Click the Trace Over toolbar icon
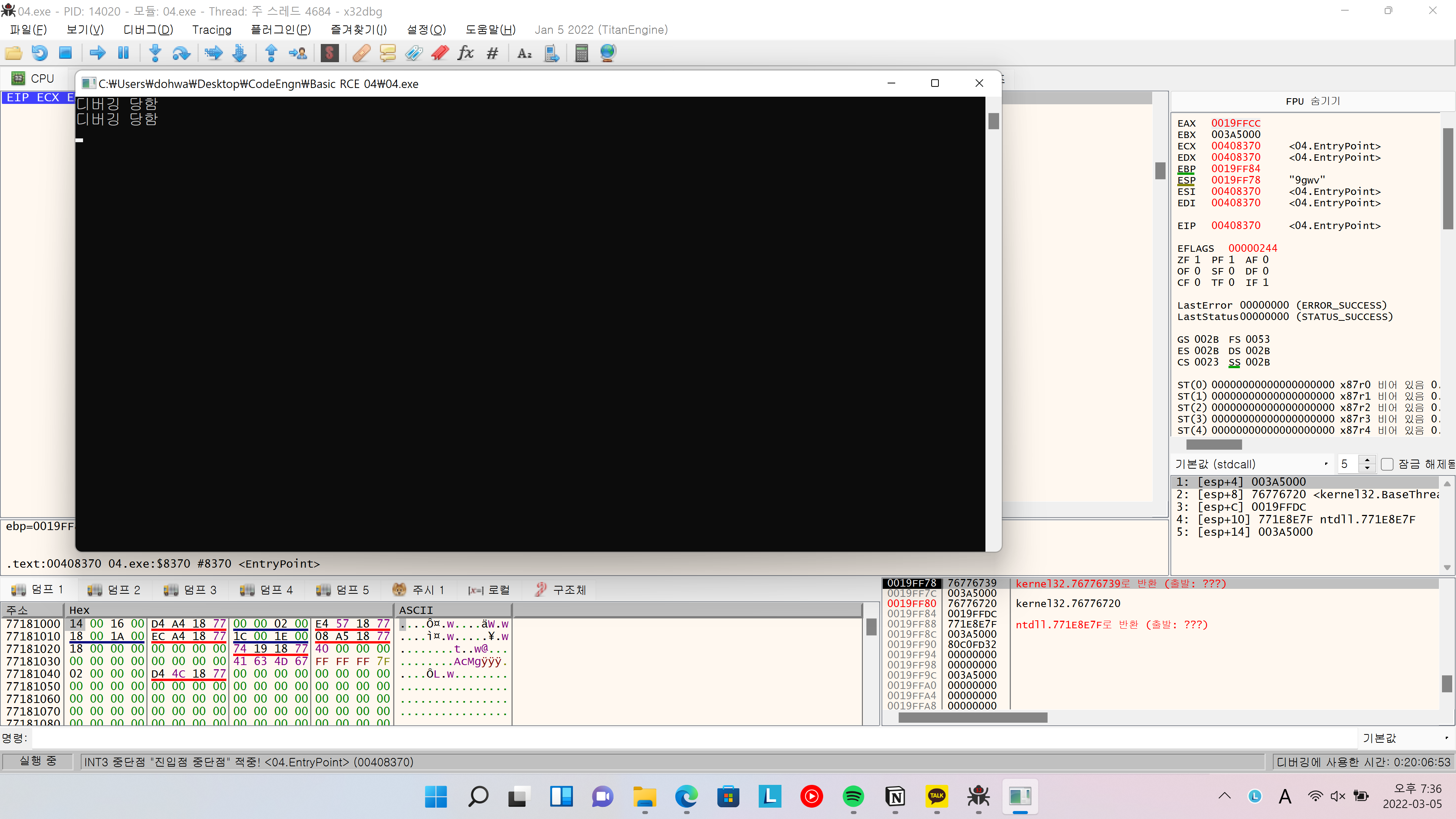1456x819 pixels. (x=240, y=53)
